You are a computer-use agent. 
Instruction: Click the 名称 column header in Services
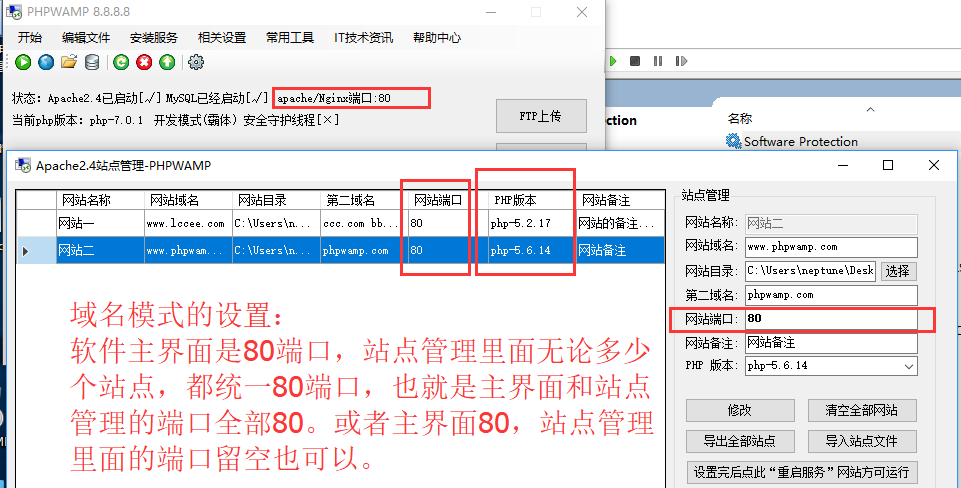point(740,118)
